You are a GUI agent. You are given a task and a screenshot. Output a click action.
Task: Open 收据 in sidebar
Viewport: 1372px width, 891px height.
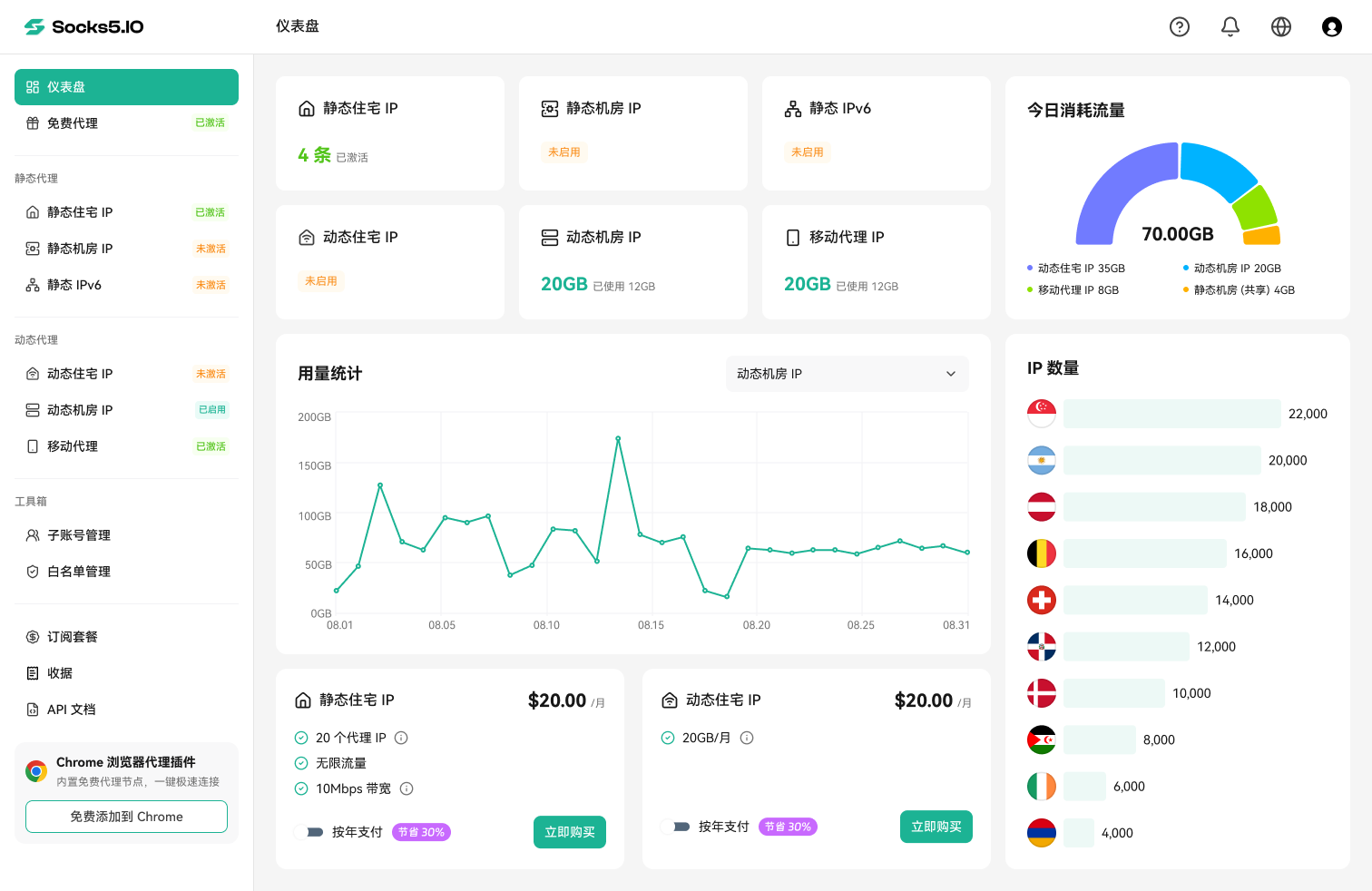point(126,673)
